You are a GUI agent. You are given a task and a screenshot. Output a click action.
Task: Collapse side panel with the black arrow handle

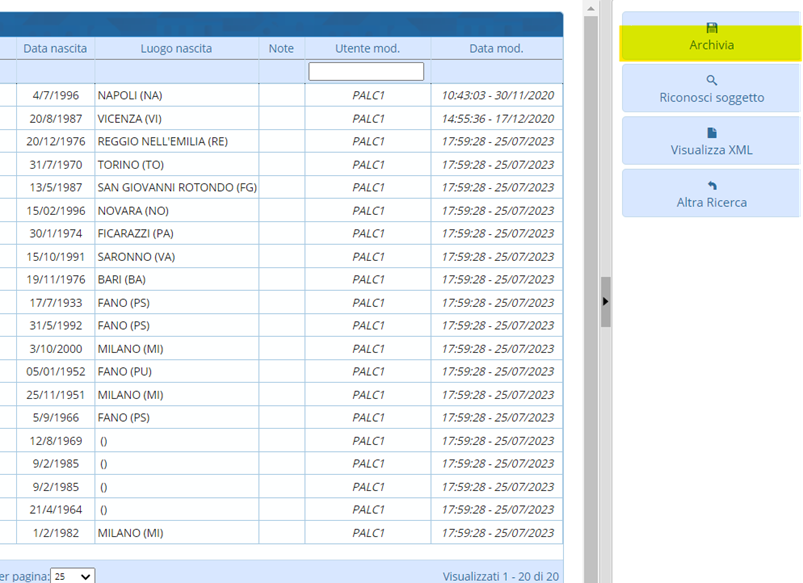[605, 300]
